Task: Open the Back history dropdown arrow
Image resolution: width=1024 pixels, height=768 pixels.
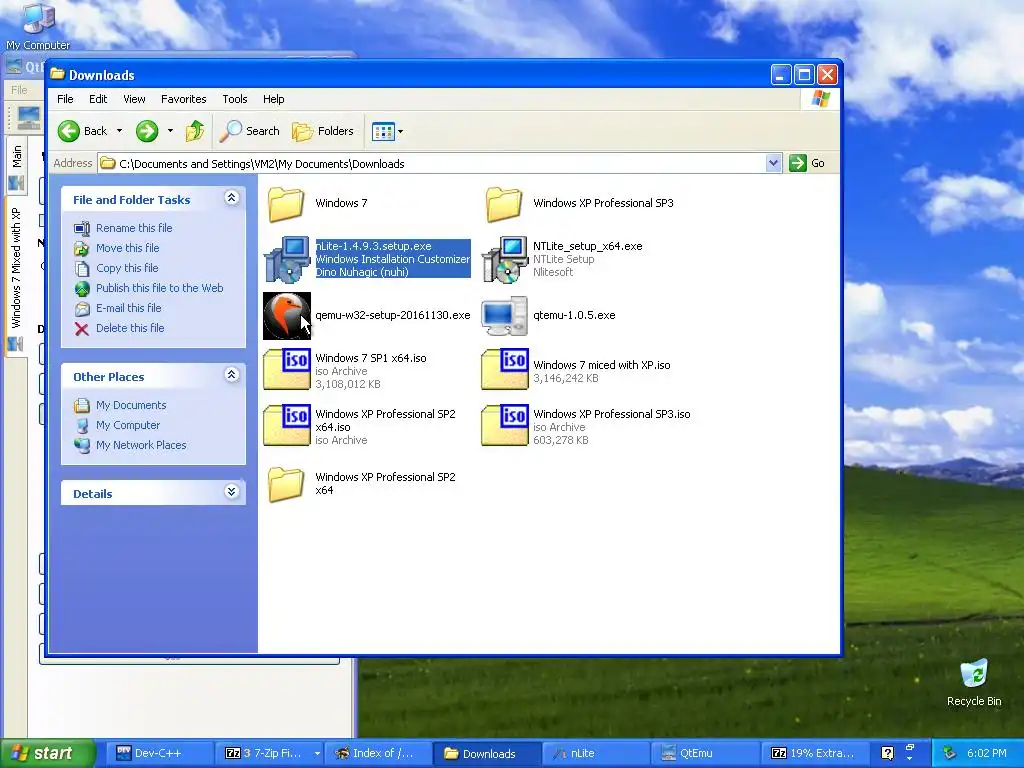Action: tap(119, 131)
